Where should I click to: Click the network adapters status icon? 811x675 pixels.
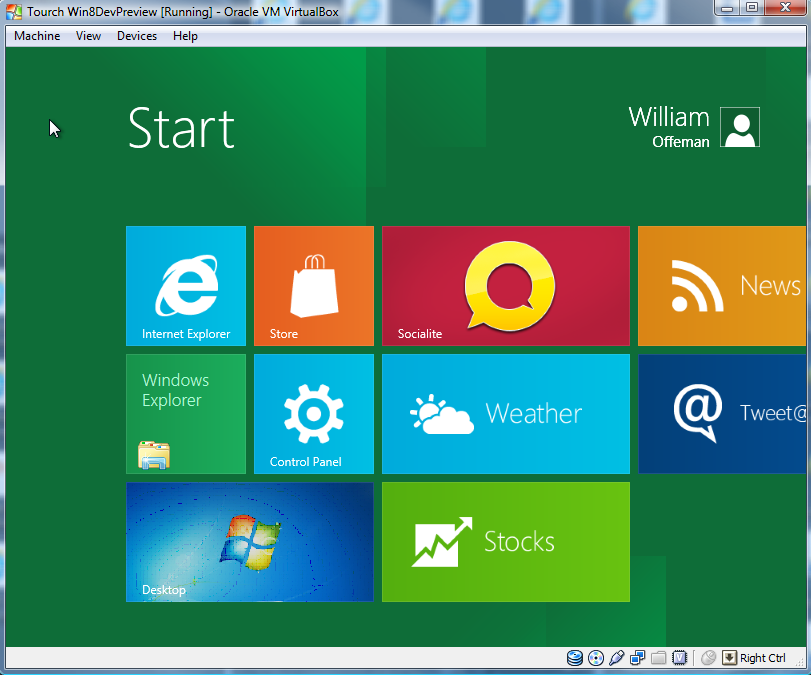pos(637,658)
